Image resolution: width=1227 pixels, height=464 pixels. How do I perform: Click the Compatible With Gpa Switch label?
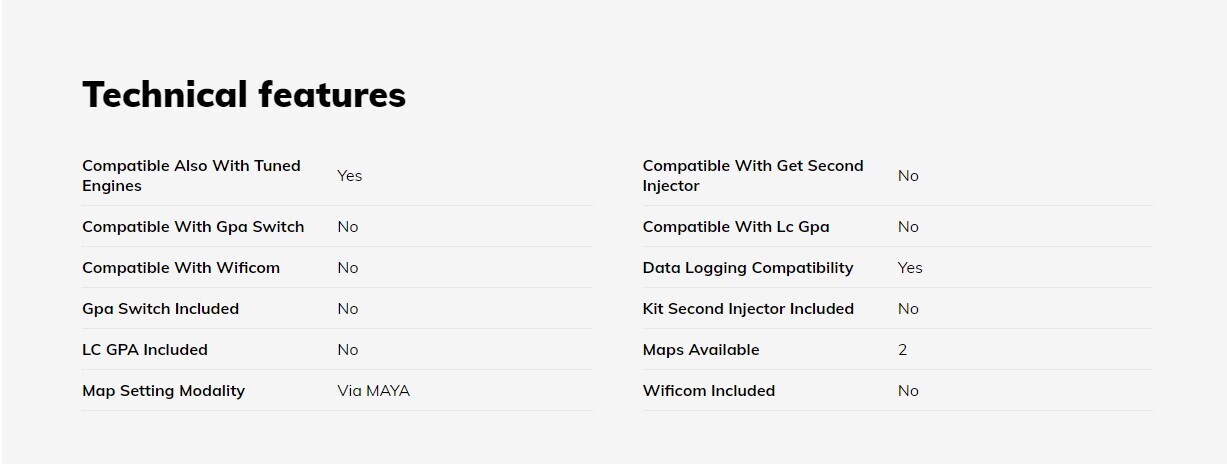[193, 227]
